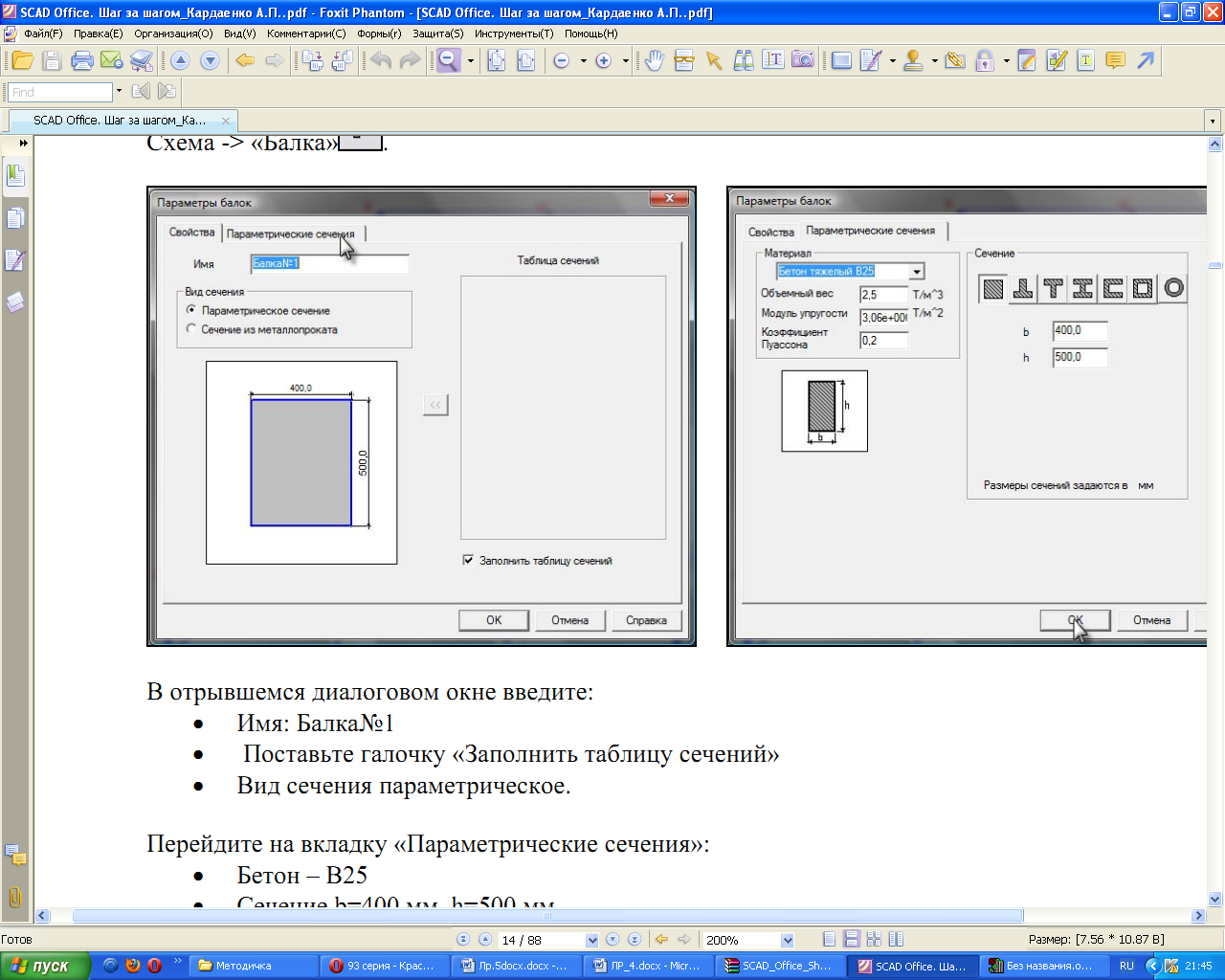
Task: Open the Pages thumbnails side panel
Action: [x=15, y=218]
